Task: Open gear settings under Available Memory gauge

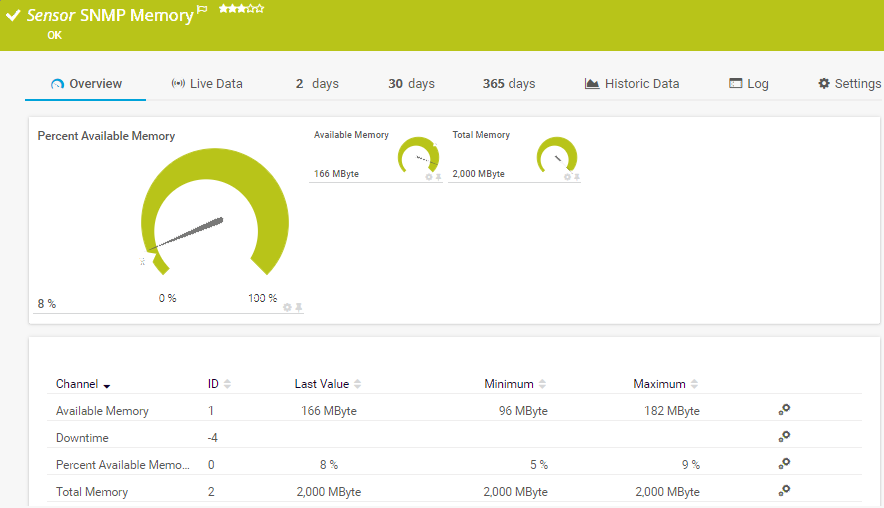Action: click(429, 177)
